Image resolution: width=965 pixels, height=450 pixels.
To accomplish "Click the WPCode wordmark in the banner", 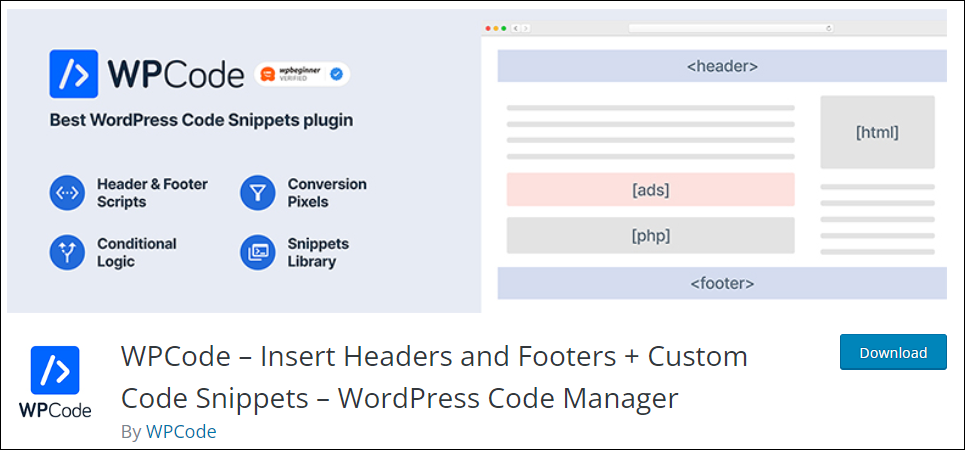I will [x=176, y=74].
